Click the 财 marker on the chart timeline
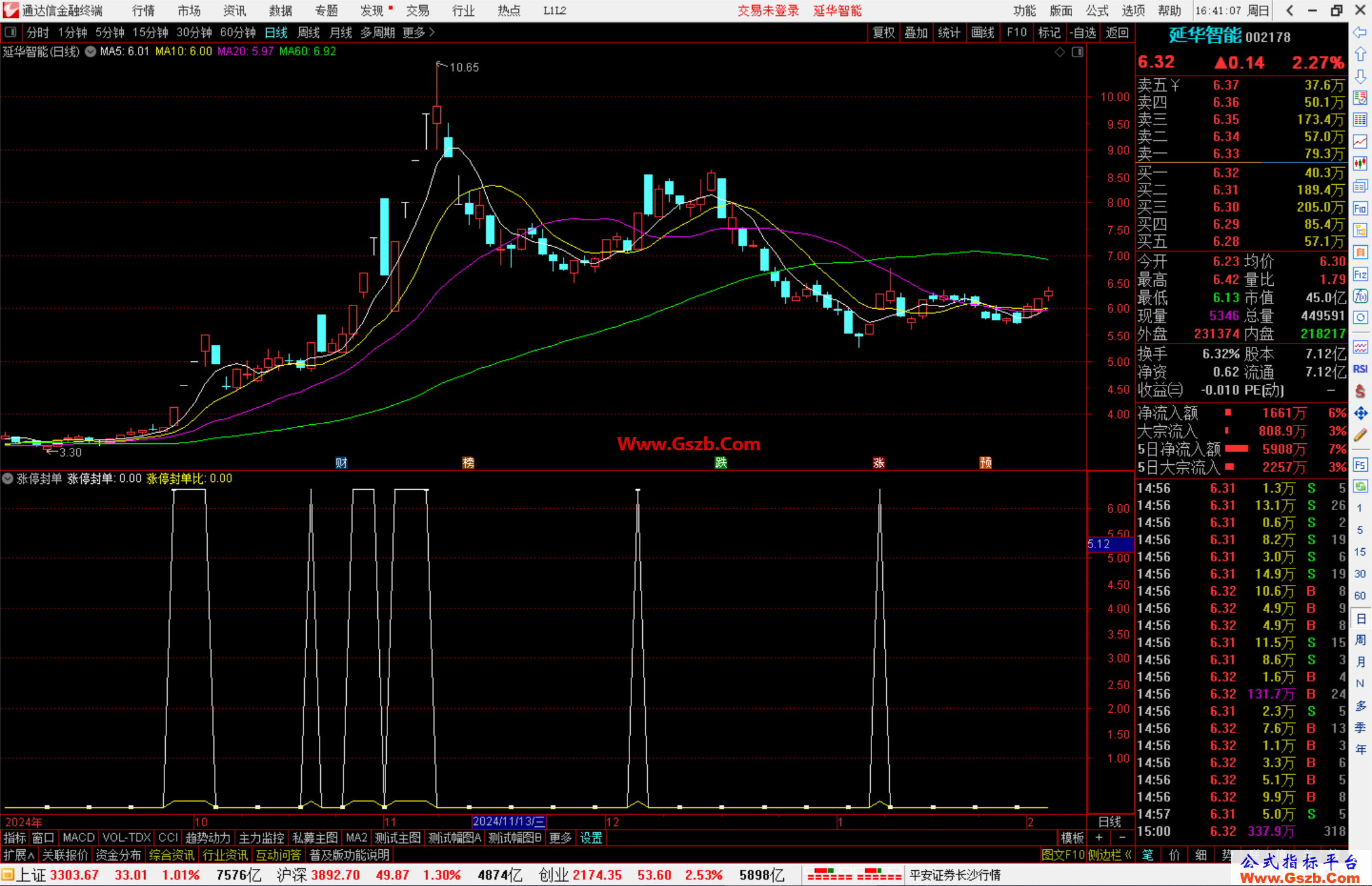 click(341, 462)
